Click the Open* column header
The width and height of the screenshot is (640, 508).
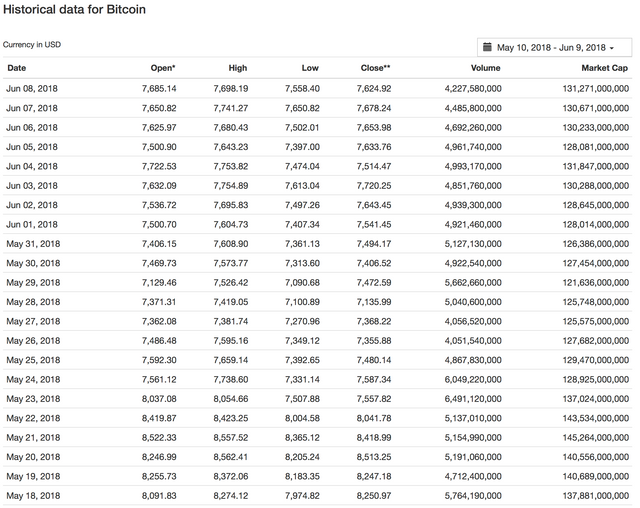162,68
